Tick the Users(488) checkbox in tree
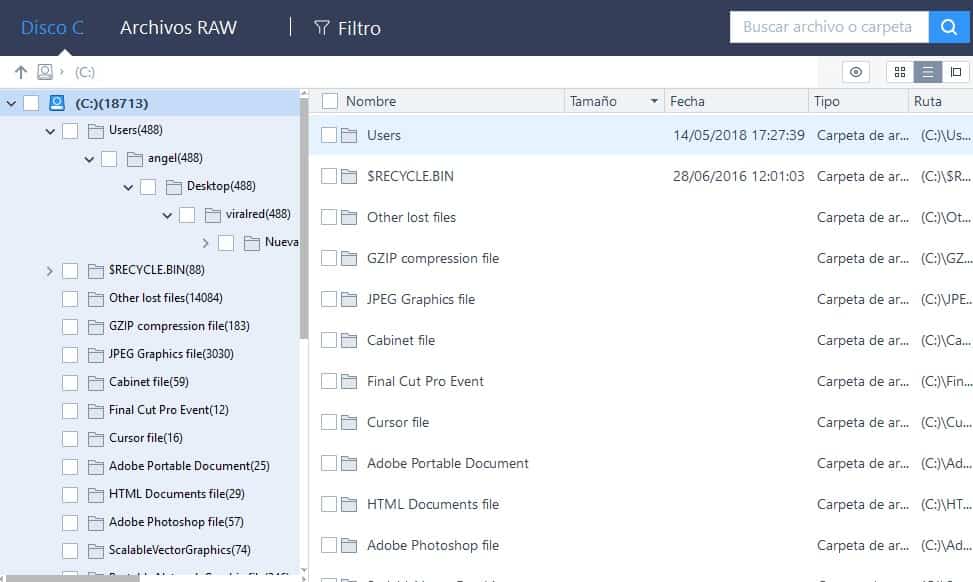973x582 pixels. tap(70, 131)
